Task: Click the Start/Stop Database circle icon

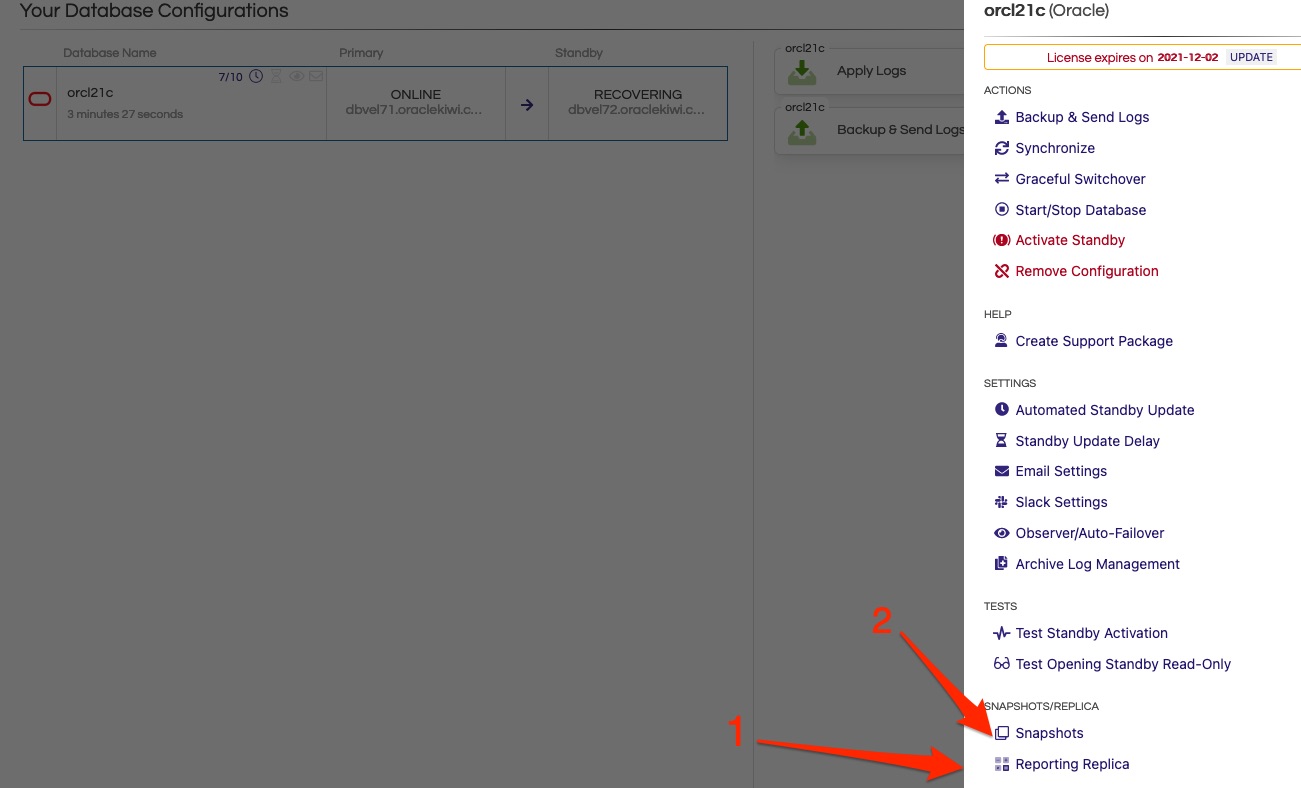Action: pyautogui.click(x=1001, y=210)
